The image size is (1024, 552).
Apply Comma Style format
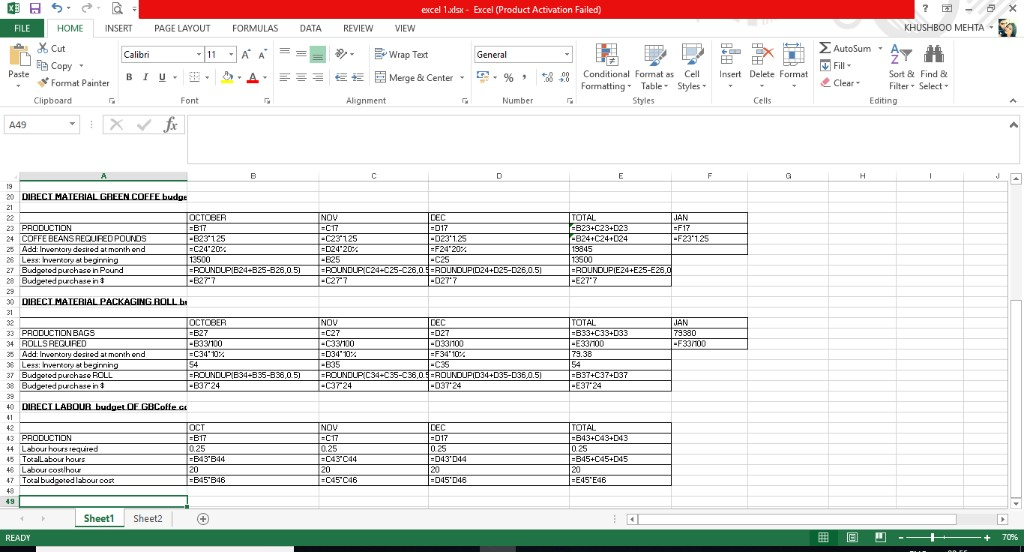pyautogui.click(x=524, y=77)
